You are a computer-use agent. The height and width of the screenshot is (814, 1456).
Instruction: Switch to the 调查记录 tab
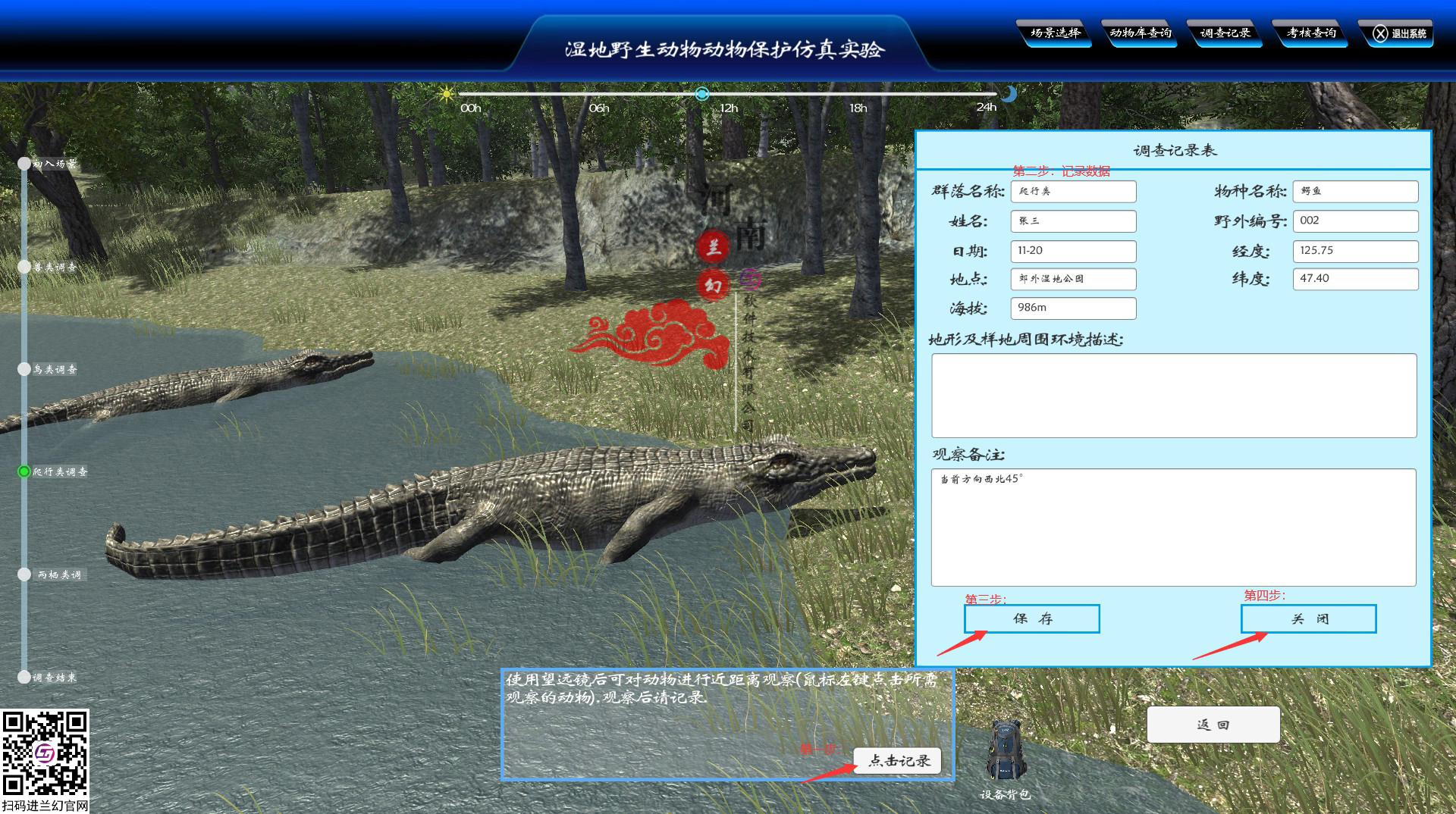coord(1225,33)
